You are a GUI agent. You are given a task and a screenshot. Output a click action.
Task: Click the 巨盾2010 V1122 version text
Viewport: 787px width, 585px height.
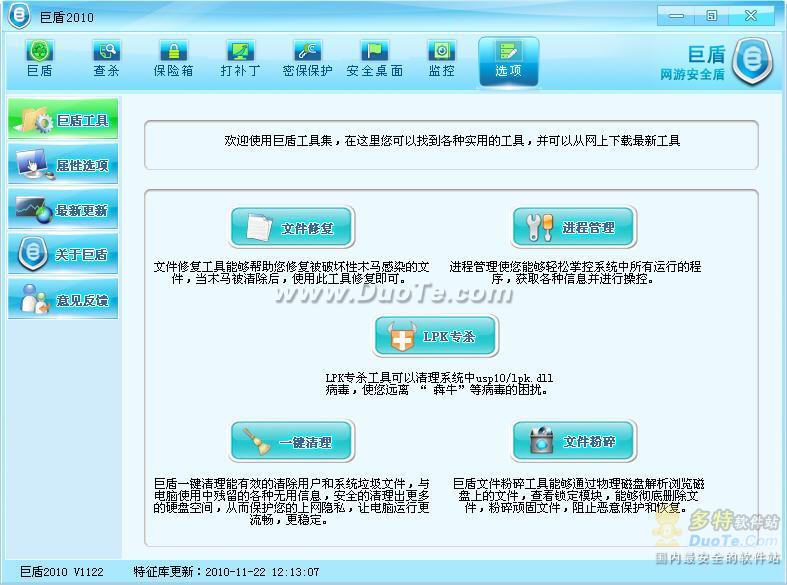point(62,571)
